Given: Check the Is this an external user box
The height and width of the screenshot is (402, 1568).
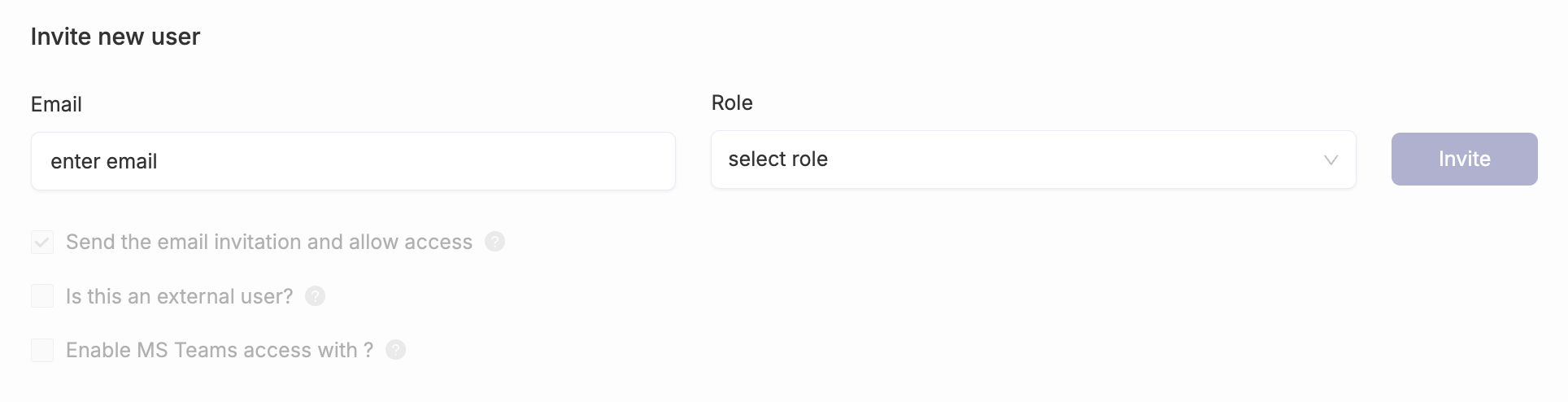Looking at the screenshot, I should click(42, 296).
